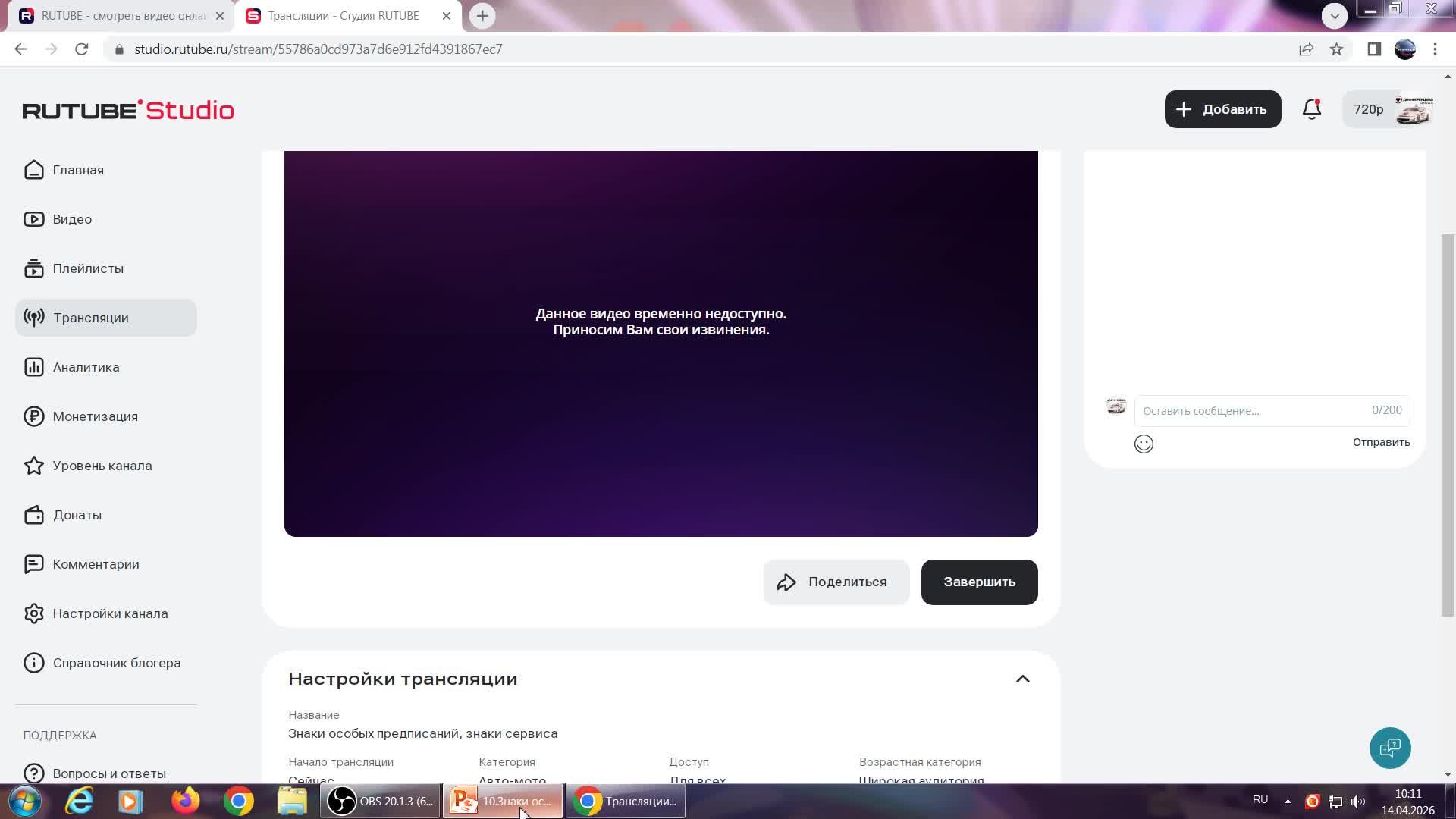Select the Трансляции - Студия RUTUBE tab
The height and width of the screenshot is (819, 1456).
(x=341, y=15)
